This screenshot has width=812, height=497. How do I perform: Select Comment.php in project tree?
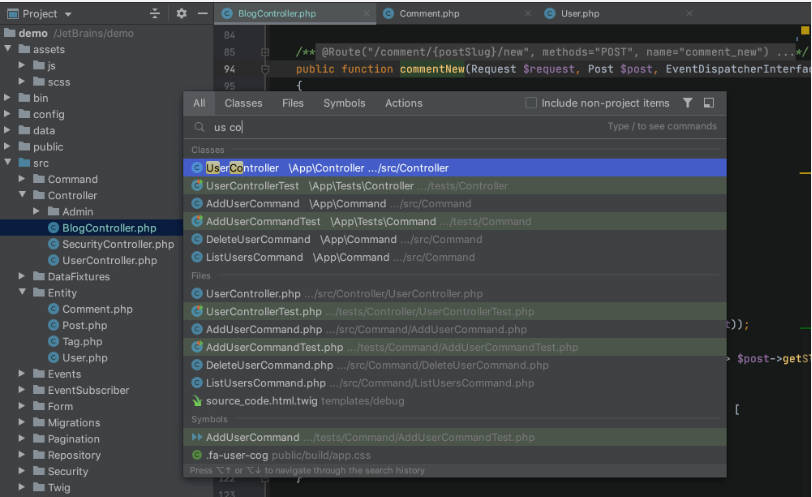(x=97, y=309)
